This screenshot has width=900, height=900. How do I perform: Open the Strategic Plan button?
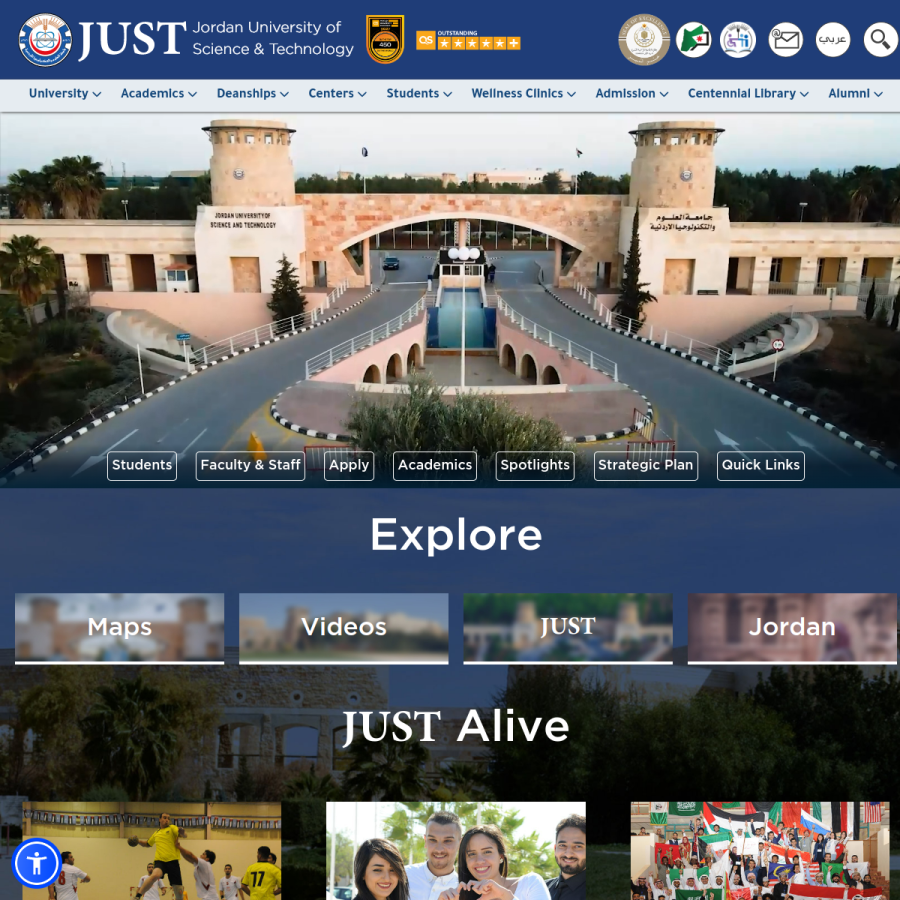(x=646, y=465)
